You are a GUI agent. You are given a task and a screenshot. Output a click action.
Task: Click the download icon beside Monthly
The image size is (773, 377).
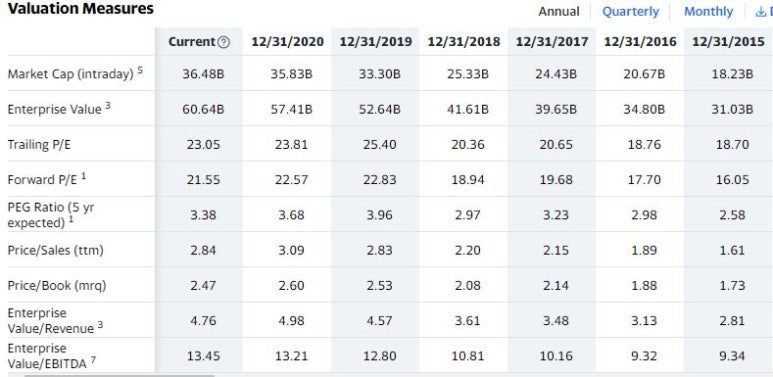point(761,11)
